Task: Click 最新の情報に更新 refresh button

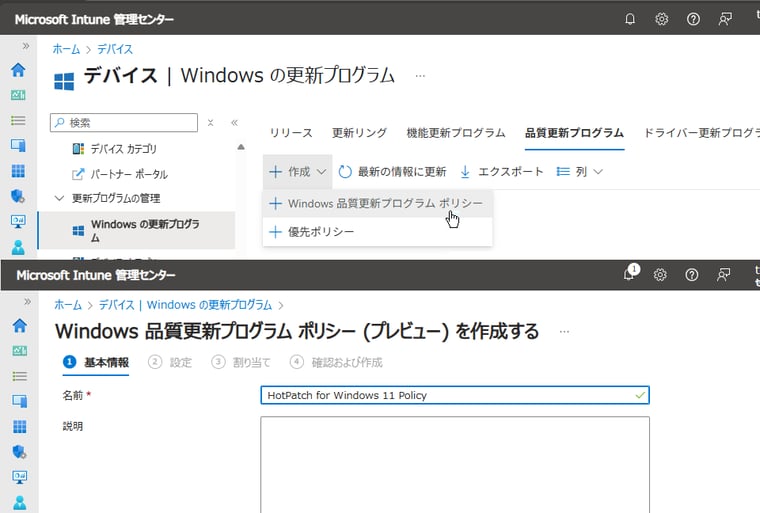Action: coord(392,172)
